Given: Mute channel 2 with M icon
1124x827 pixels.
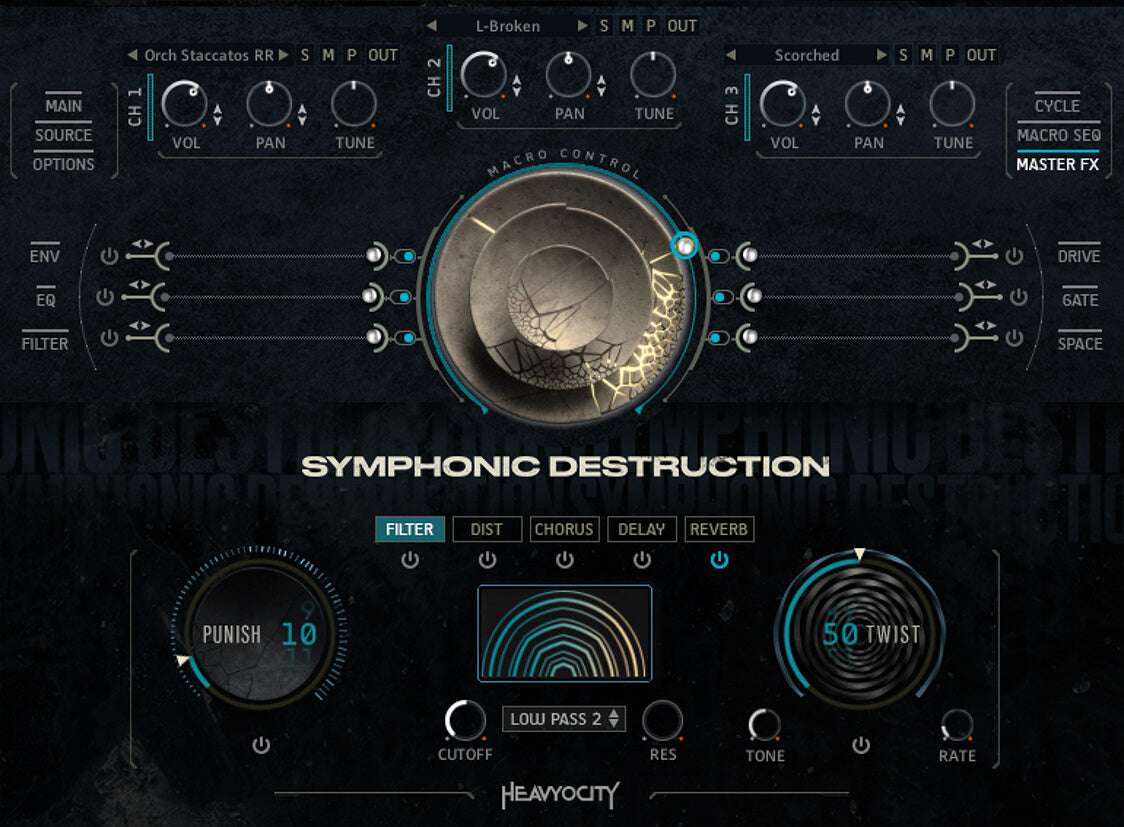Looking at the screenshot, I should coord(627,26).
